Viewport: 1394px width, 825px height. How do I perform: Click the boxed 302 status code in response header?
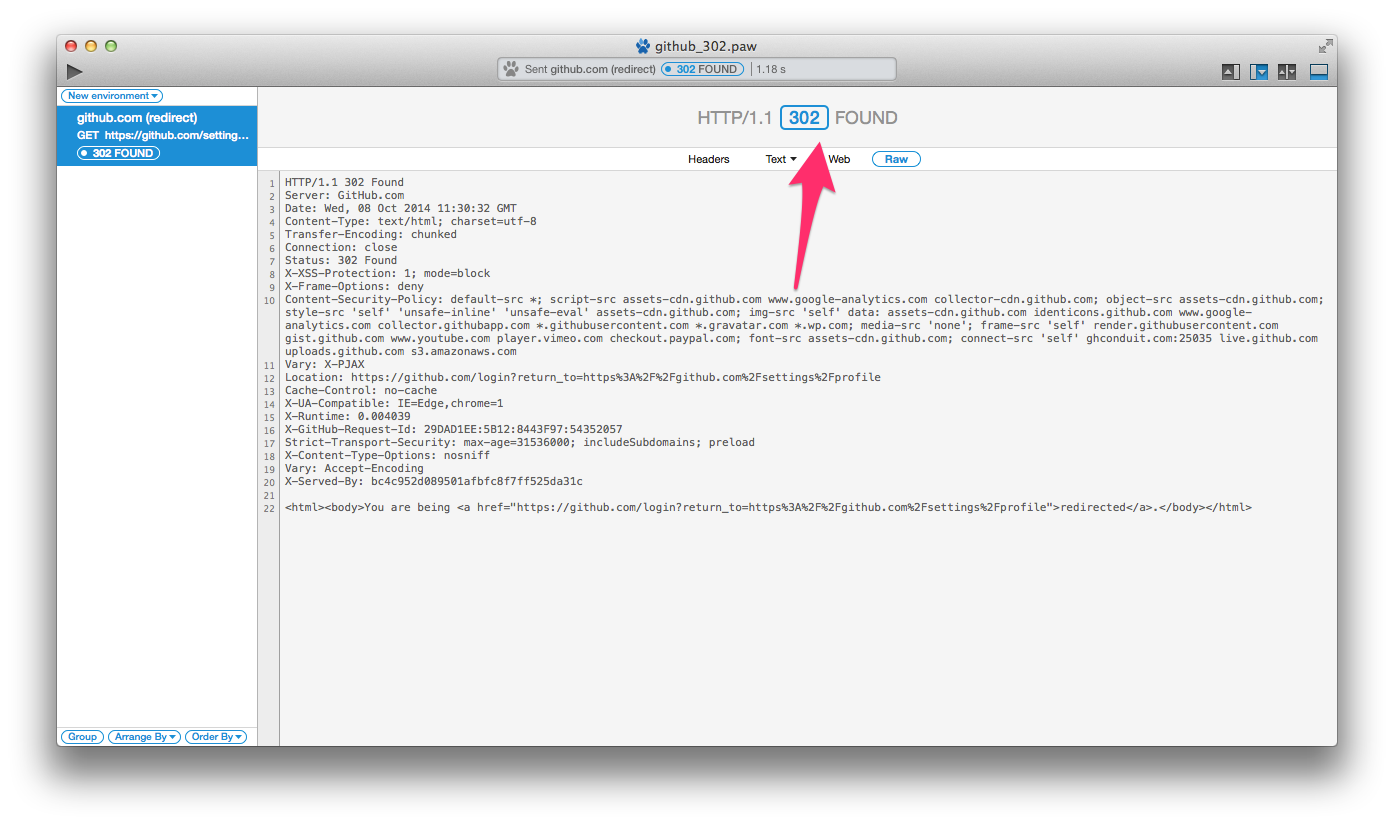click(804, 118)
